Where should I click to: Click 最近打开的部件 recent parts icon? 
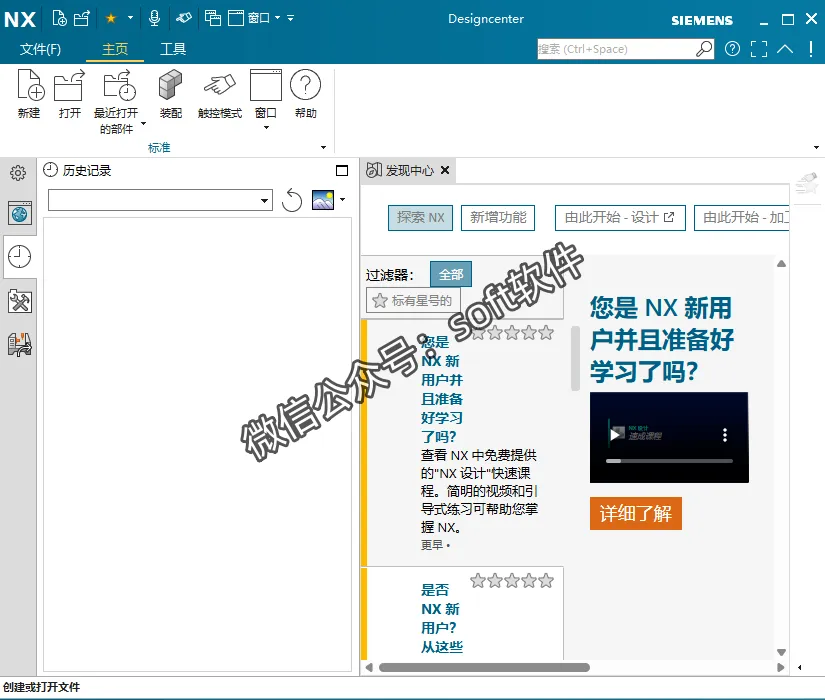pos(119,85)
